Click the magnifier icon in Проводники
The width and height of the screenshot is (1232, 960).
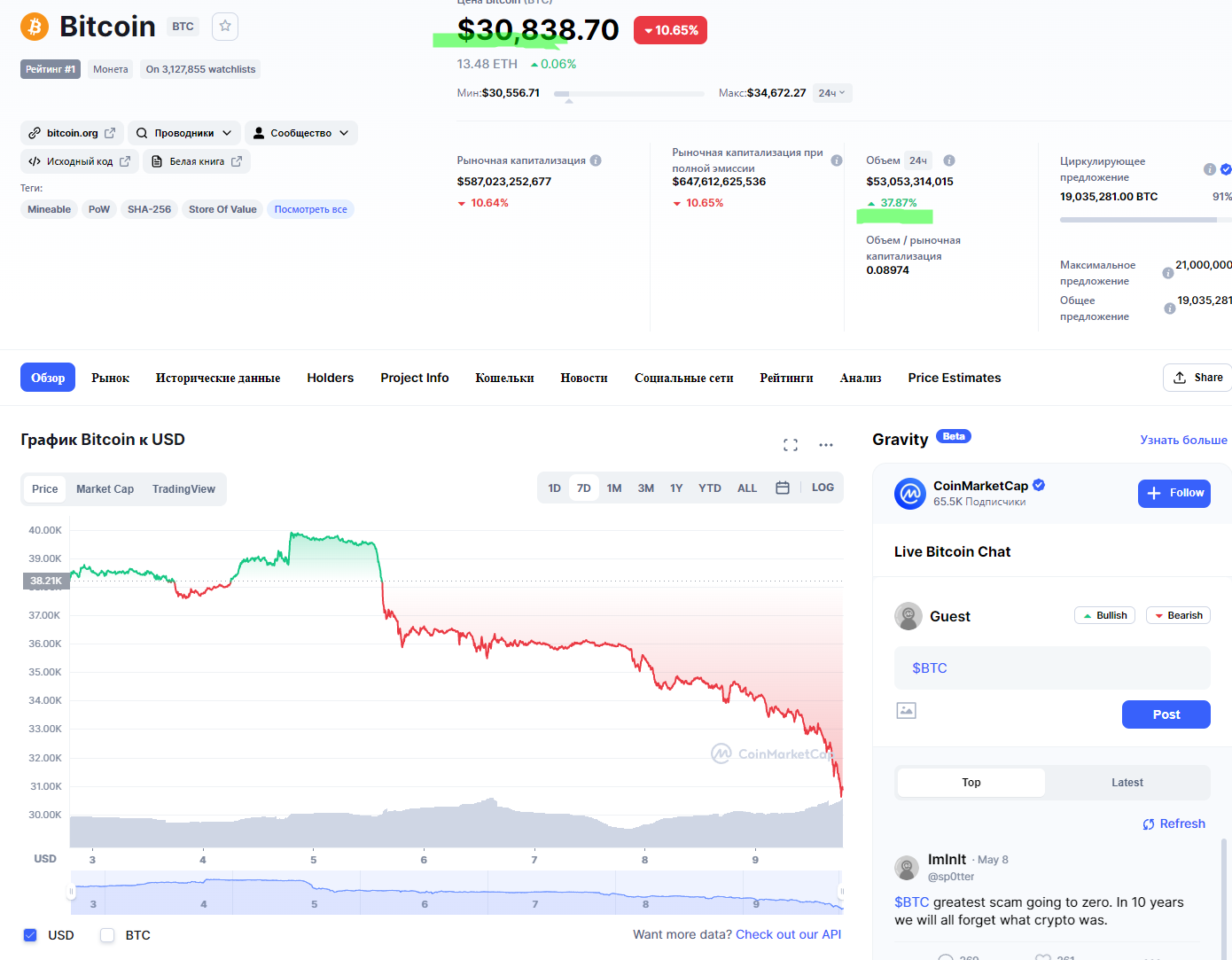[x=142, y=133]
